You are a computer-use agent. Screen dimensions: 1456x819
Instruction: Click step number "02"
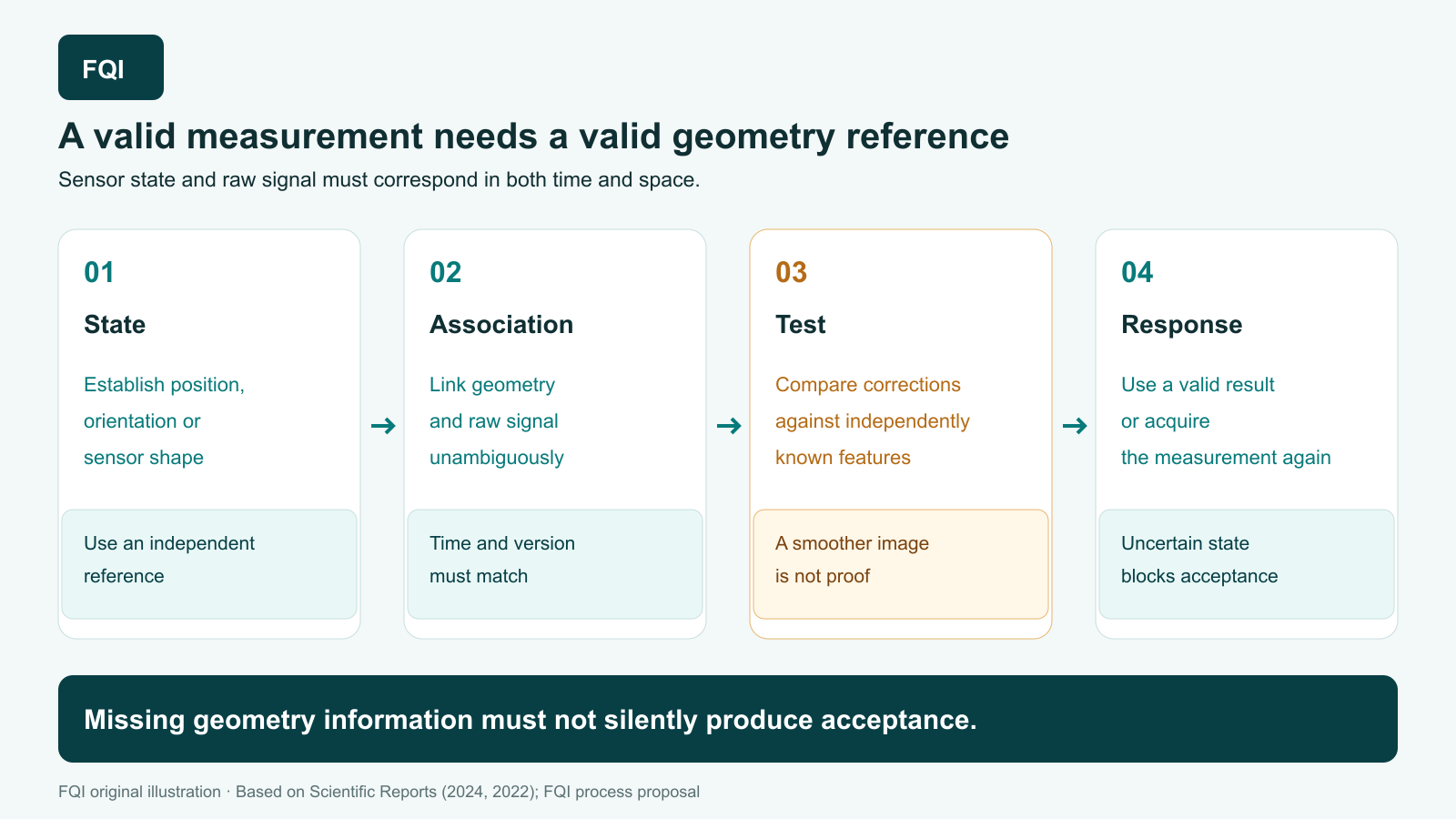tap(446, 272)
